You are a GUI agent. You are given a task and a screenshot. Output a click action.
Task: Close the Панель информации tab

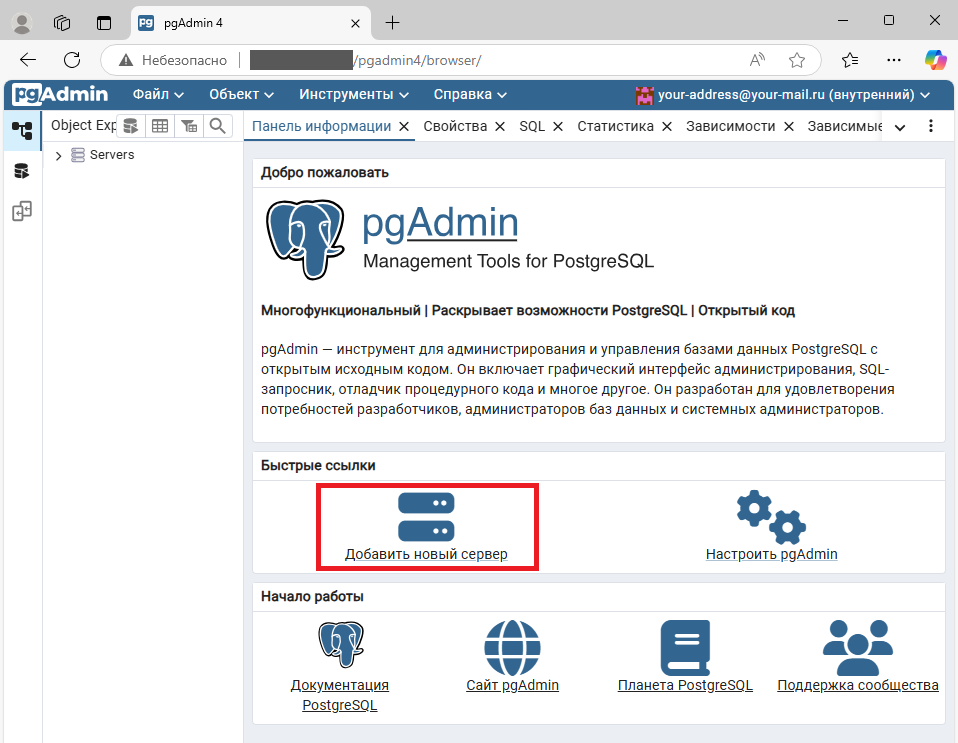(x=404, y=126)
